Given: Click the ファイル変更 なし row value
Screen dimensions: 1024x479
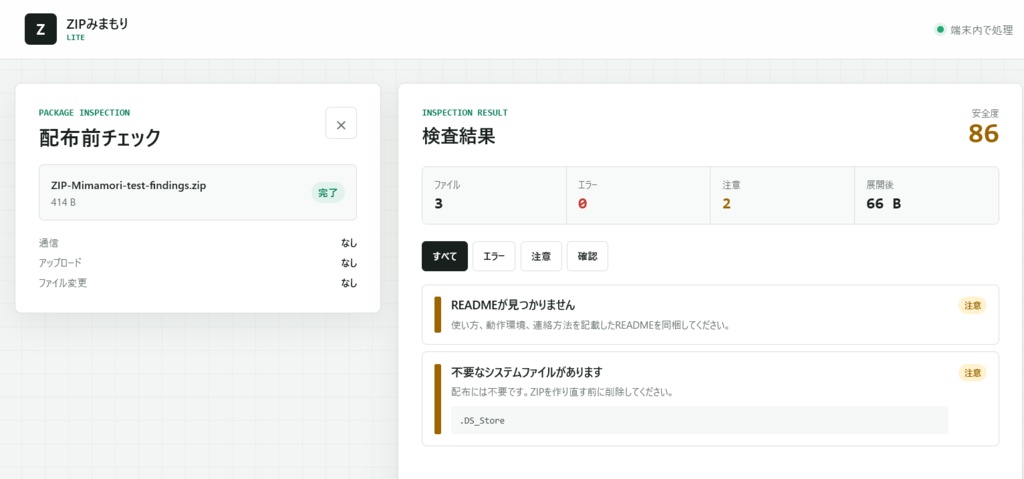Looking at the screenshot, I should coord(349,283).
